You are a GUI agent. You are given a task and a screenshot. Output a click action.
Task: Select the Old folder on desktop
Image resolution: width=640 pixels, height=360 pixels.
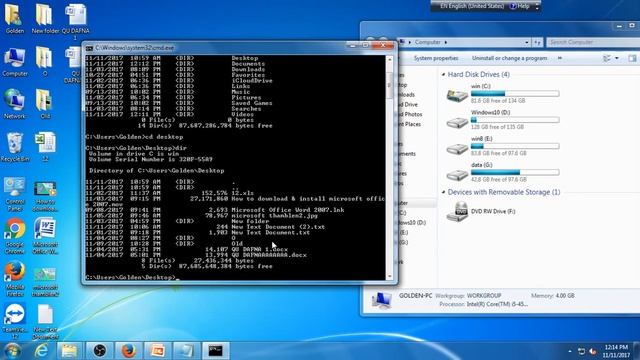point(44,104)
